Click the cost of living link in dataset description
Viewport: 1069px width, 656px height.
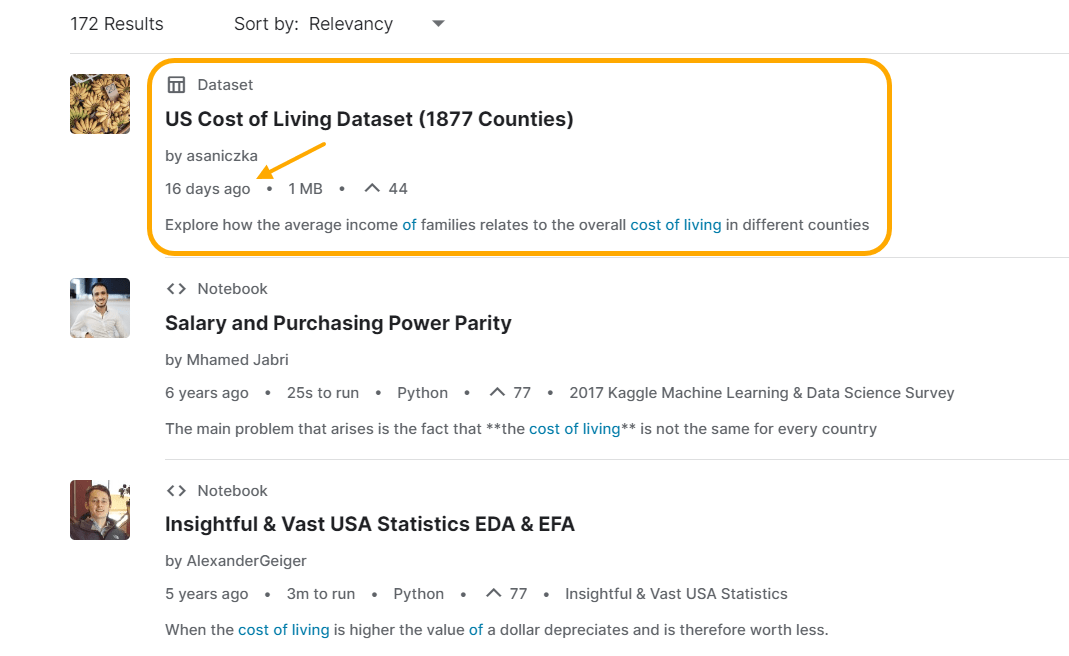(x=675, y=224)
